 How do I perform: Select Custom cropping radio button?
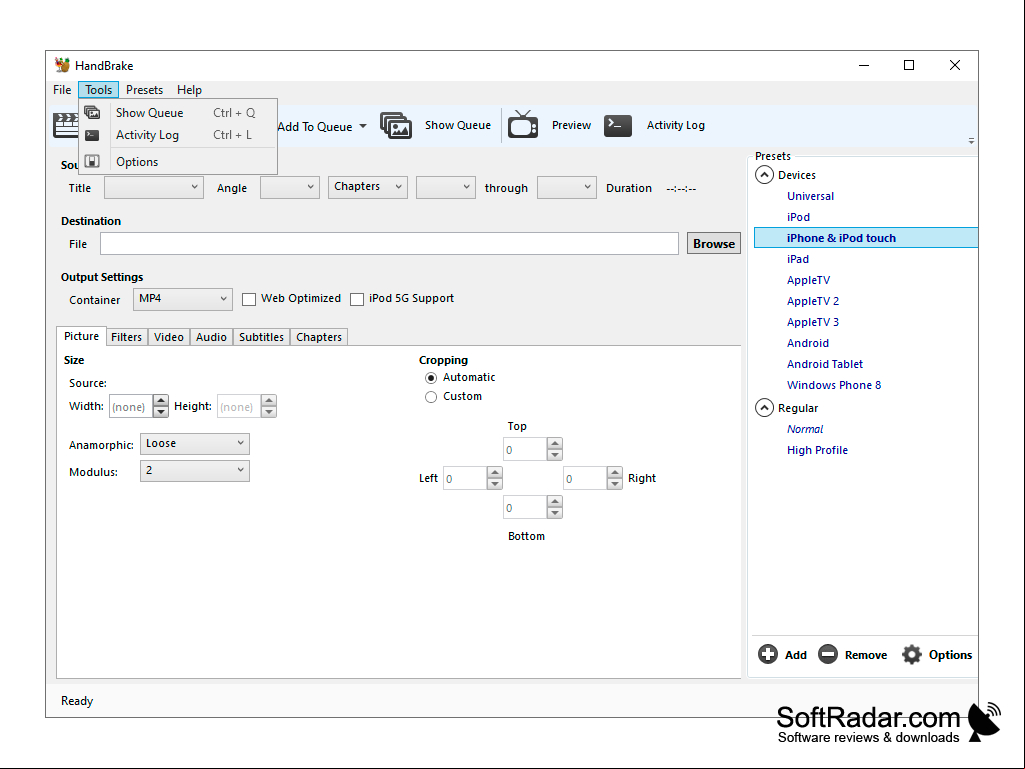point(431,397)
